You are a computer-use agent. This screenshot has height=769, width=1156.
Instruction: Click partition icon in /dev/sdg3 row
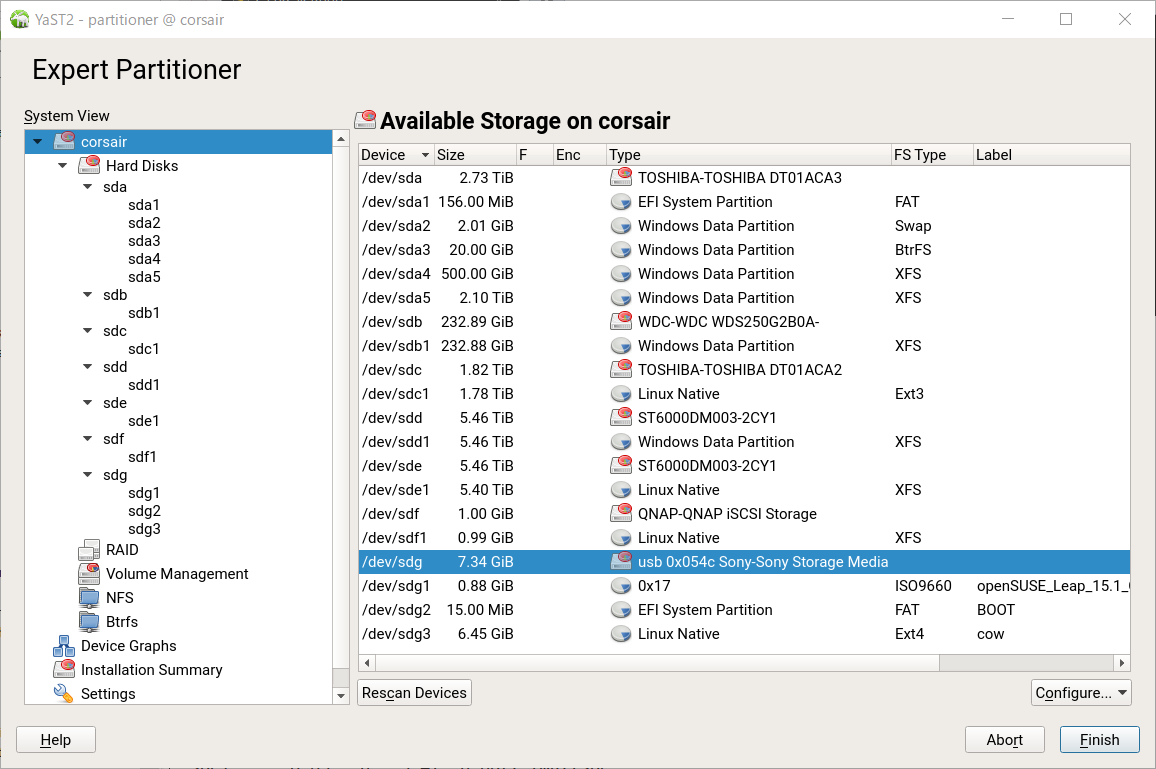point(621,633)
